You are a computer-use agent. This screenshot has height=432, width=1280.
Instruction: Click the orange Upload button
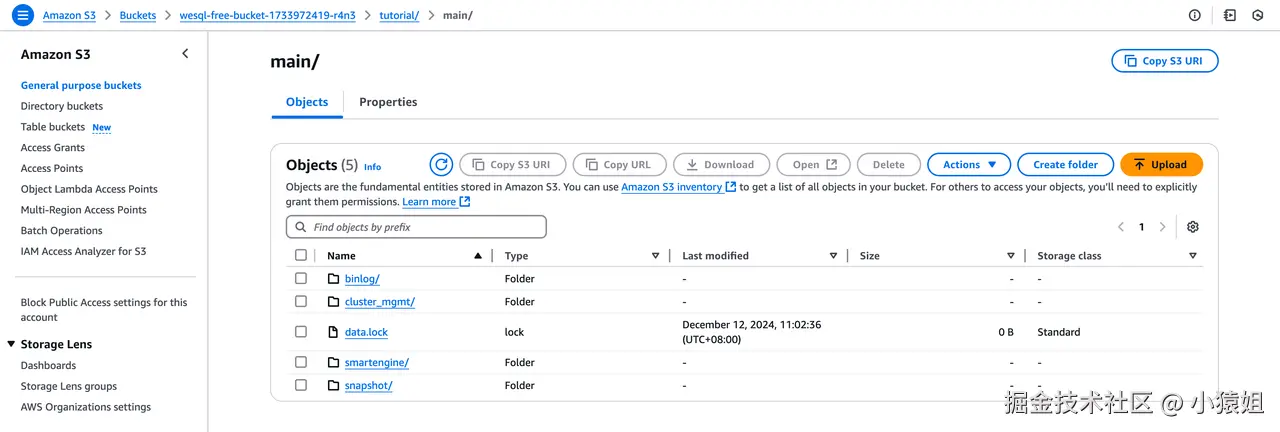pyautogui.click(x=1161, y=165)
